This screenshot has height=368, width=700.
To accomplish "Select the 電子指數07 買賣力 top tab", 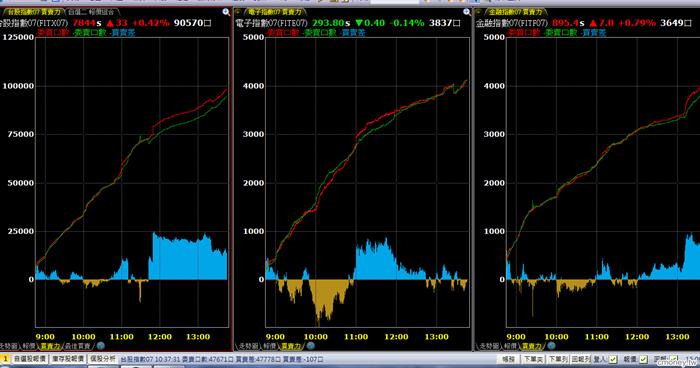I will pos(275,12).
